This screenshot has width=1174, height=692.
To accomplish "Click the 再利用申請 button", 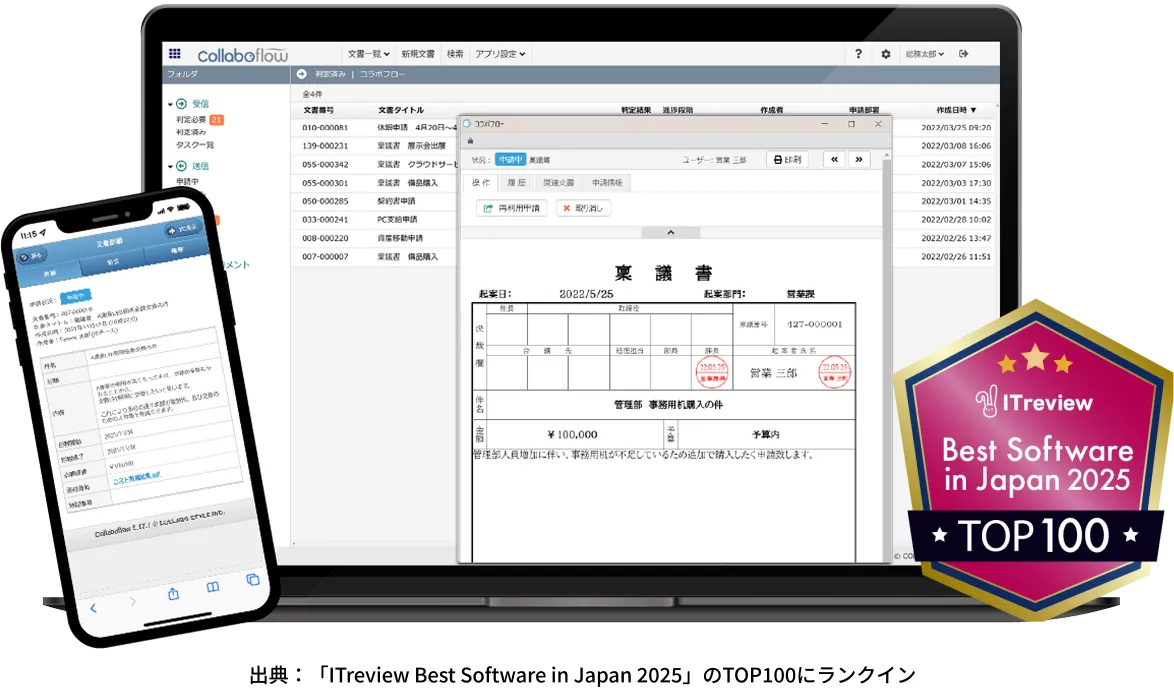I will point(511,208).
